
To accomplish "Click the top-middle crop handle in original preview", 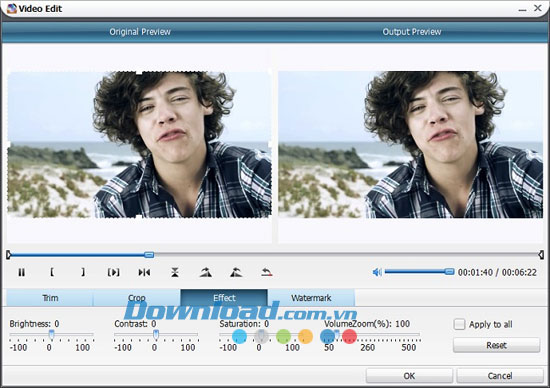I will click(x=139, y=72).
